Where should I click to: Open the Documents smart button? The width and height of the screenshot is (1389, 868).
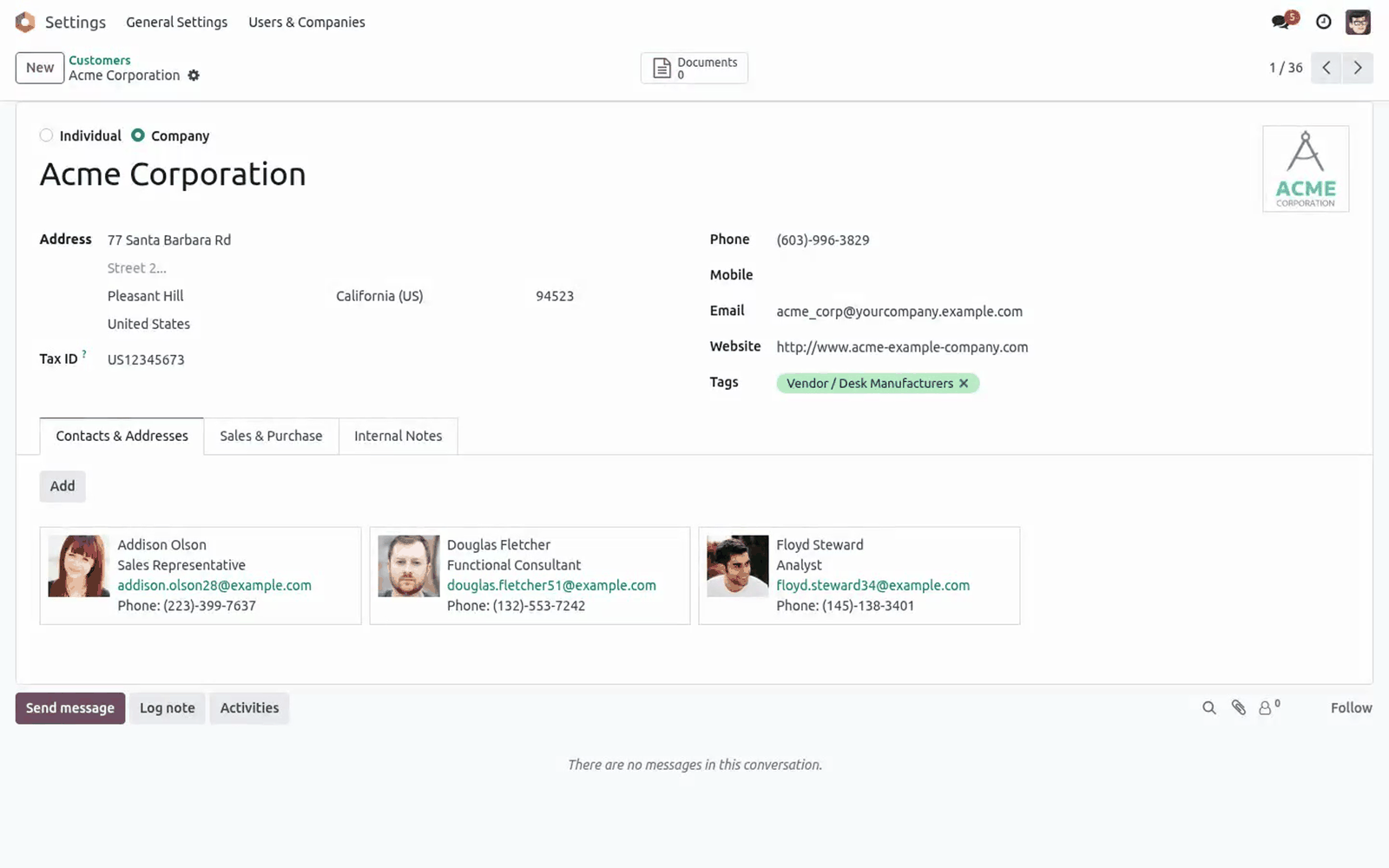click(694, 68)
